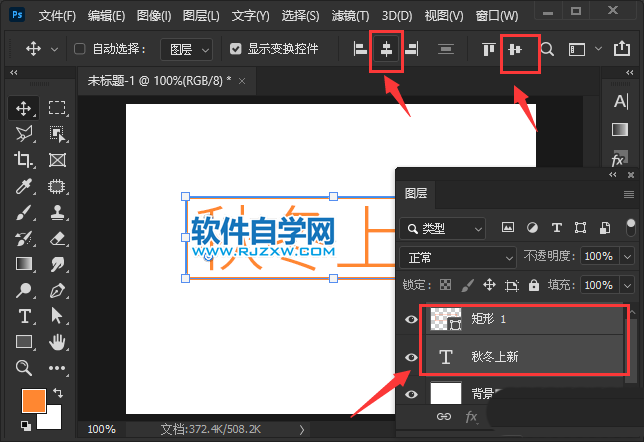Viewport: 644px width, 442px height.
Task: Toggle the layer filter on/off switch
Action: (x=631, y=227)
